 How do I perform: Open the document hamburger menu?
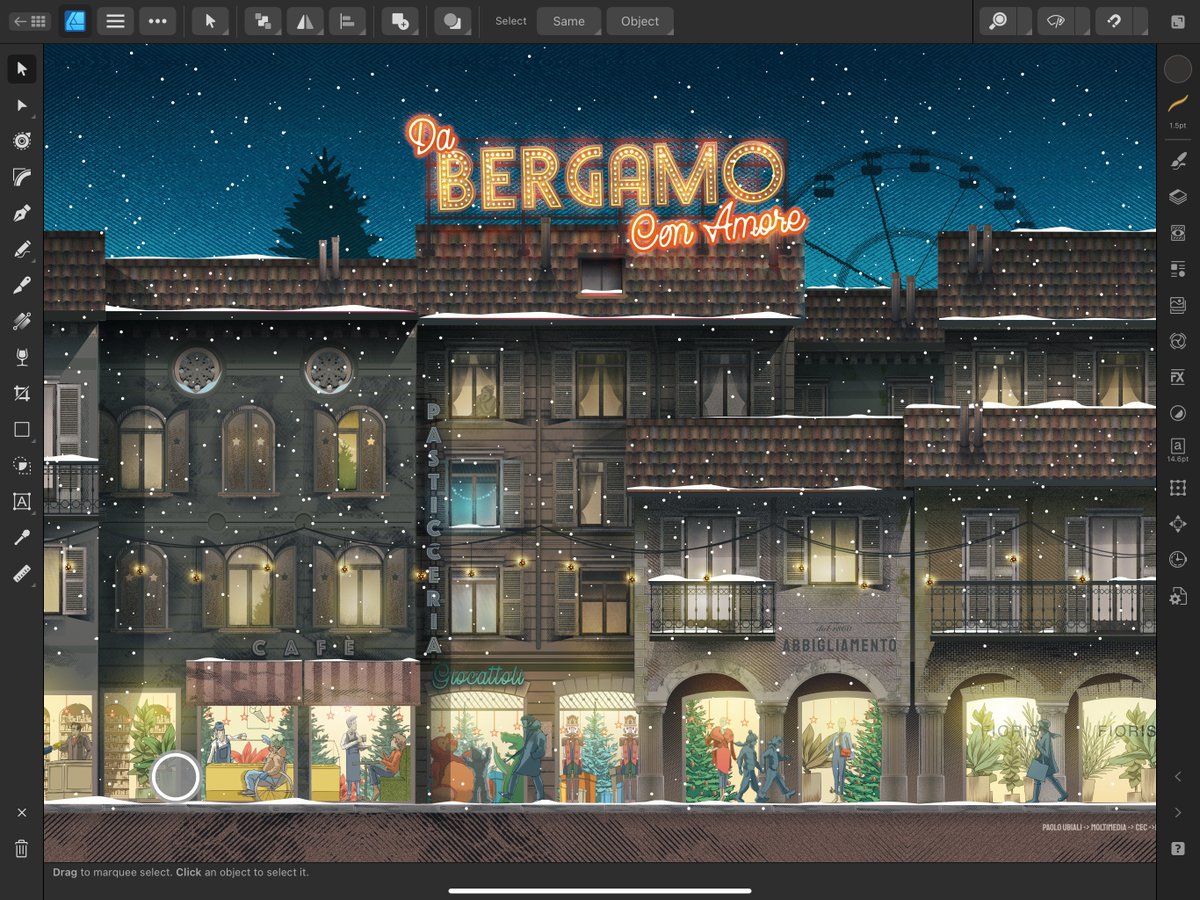(116, 21)
